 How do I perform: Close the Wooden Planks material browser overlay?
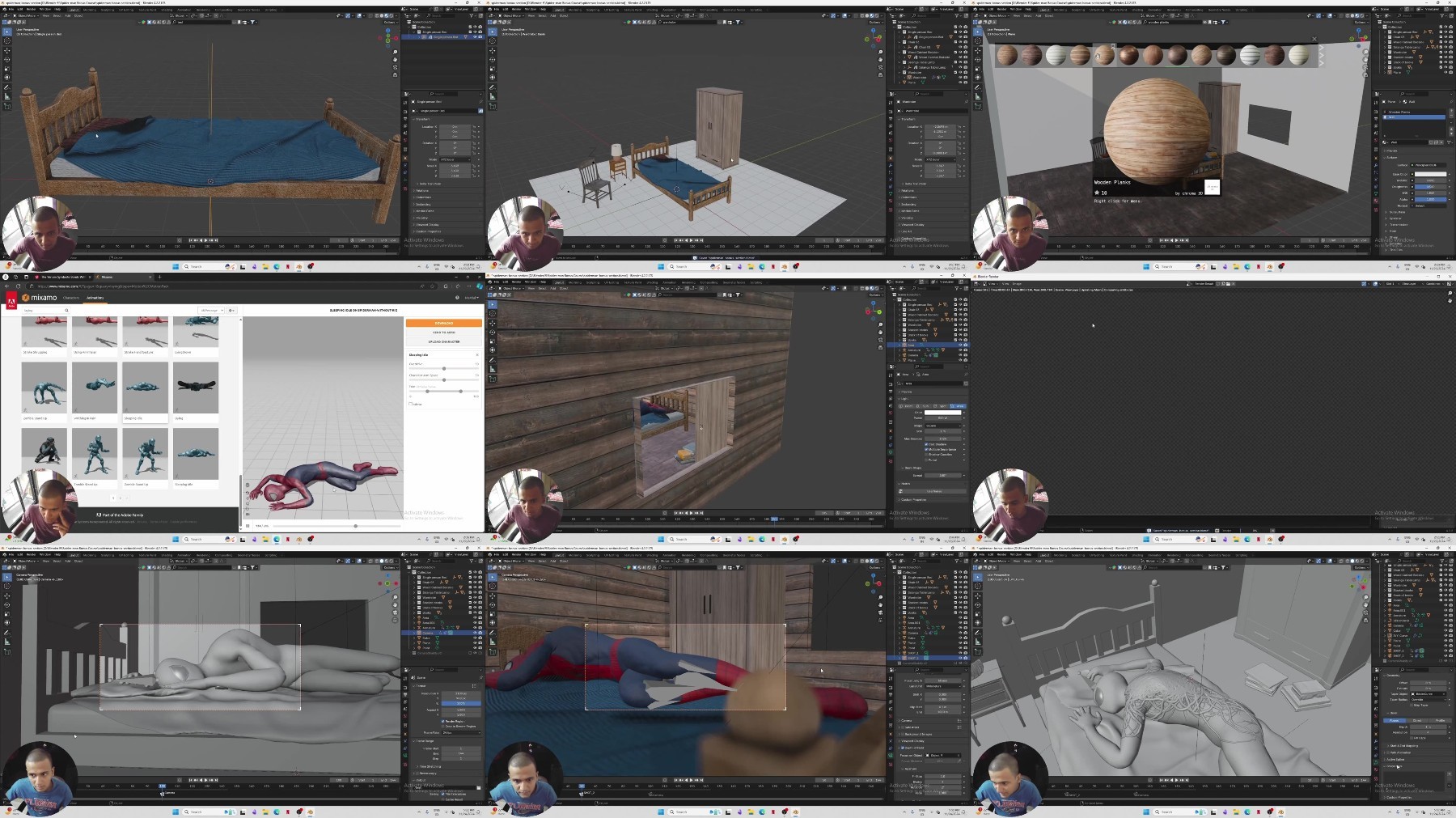click(x=1314, y=39)
